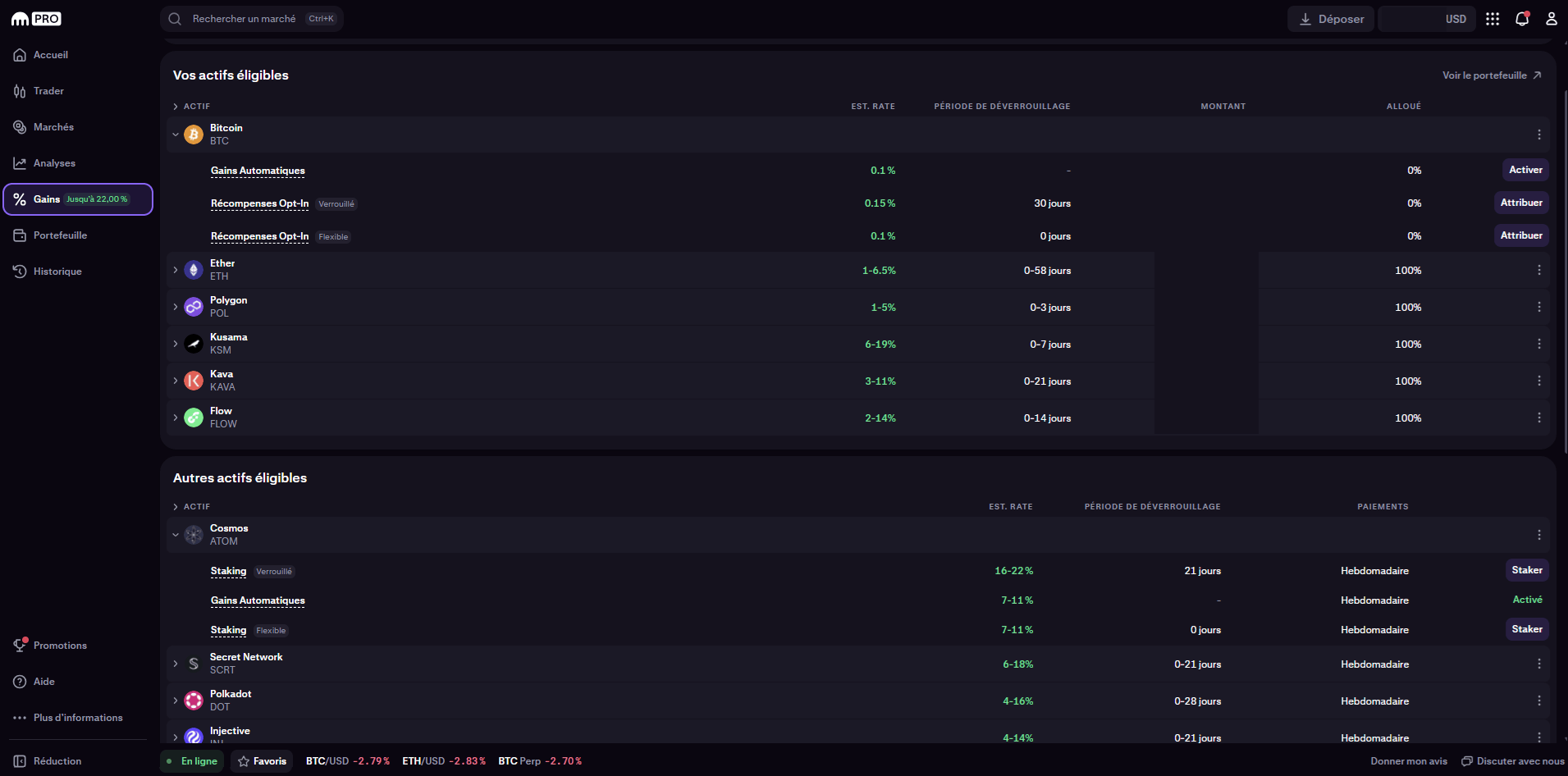This screenshot has width=1568, height=776.
Task: Expand the Secret Network asset row
Action: coord(176,664)
